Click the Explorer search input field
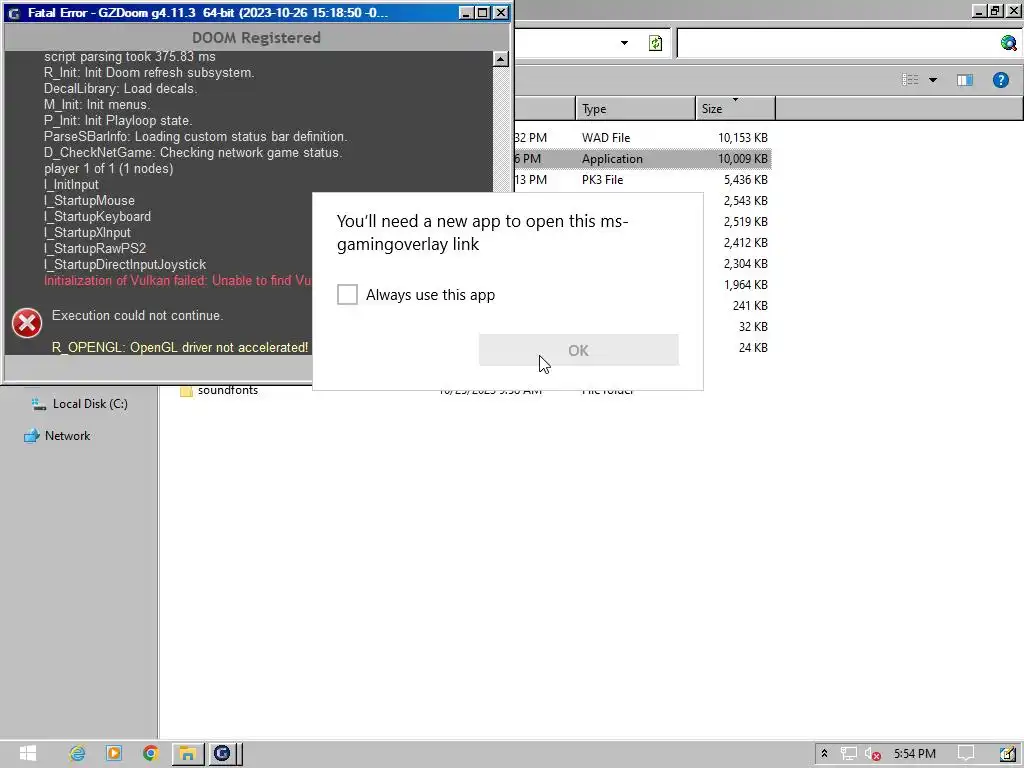Viewport: 1024px width, 768px height. (x=839, y=43)
